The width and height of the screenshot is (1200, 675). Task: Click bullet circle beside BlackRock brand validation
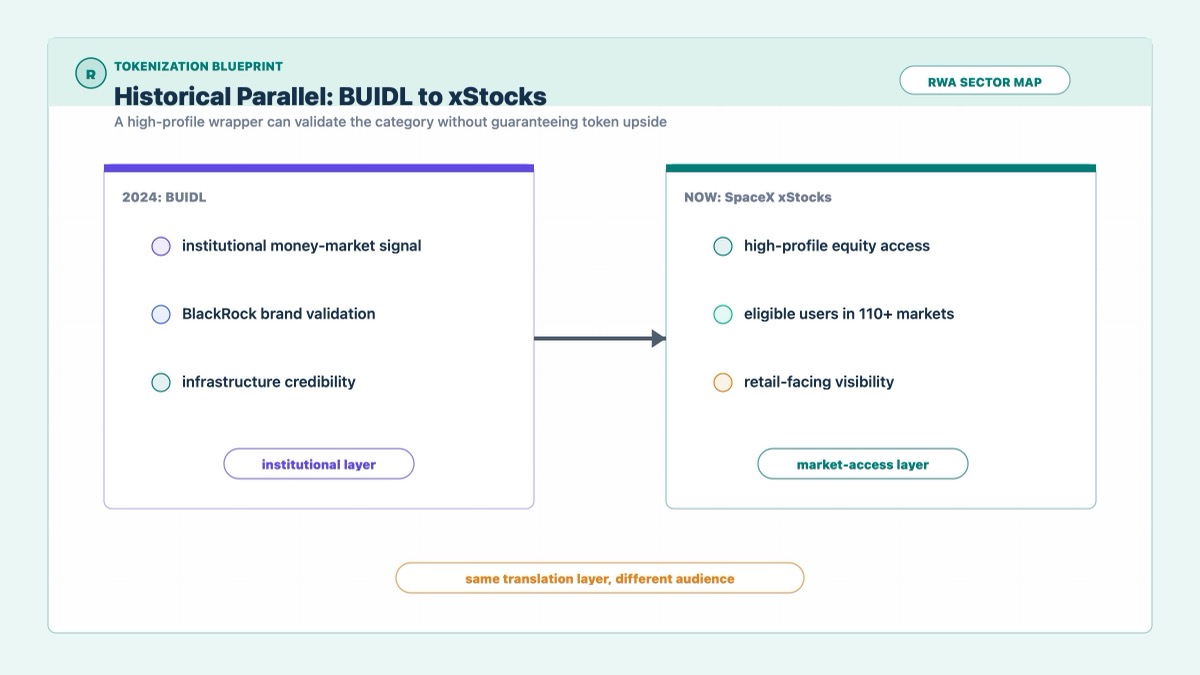coord(161,314)
